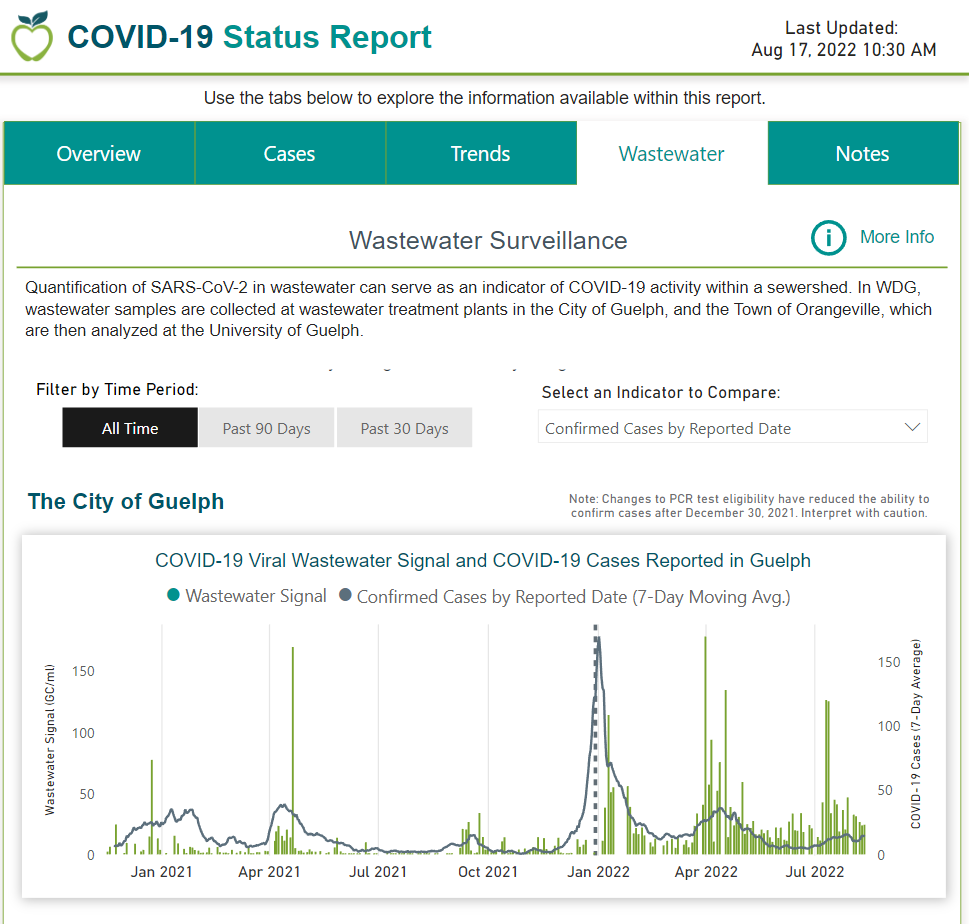Click the Jan 2022 axis label
The height and width of the screenshot is (924, 969).
point(598,871)
